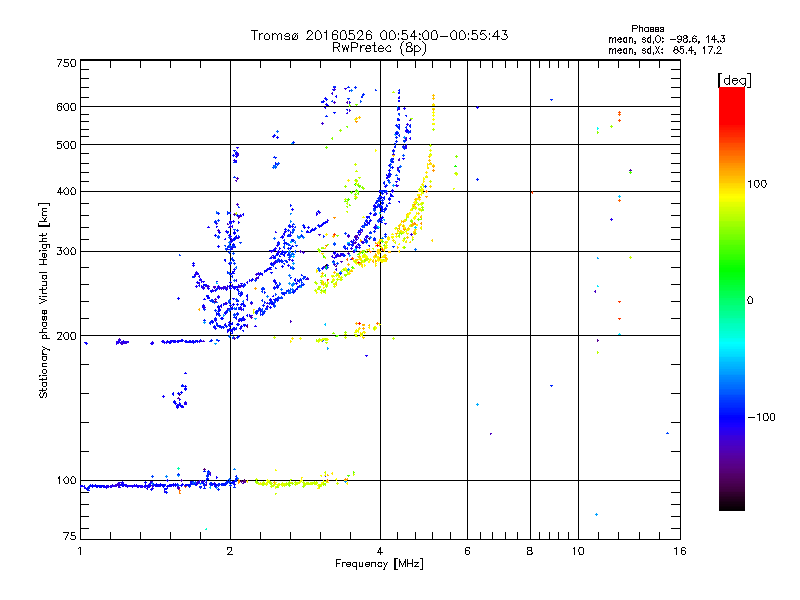
Task: Click the '300' y-axis tick label
Action: [x=66, y=252]
